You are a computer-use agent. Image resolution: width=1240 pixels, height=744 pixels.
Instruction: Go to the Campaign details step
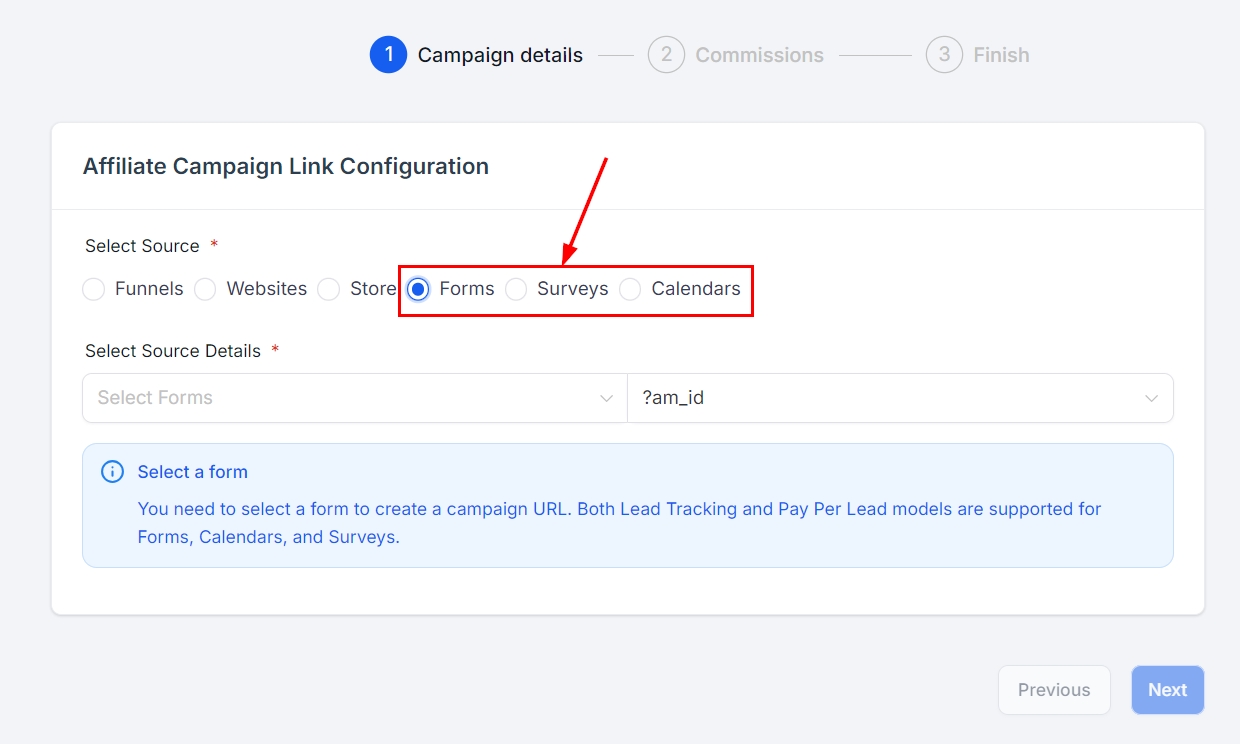click(x=500, y=55)
